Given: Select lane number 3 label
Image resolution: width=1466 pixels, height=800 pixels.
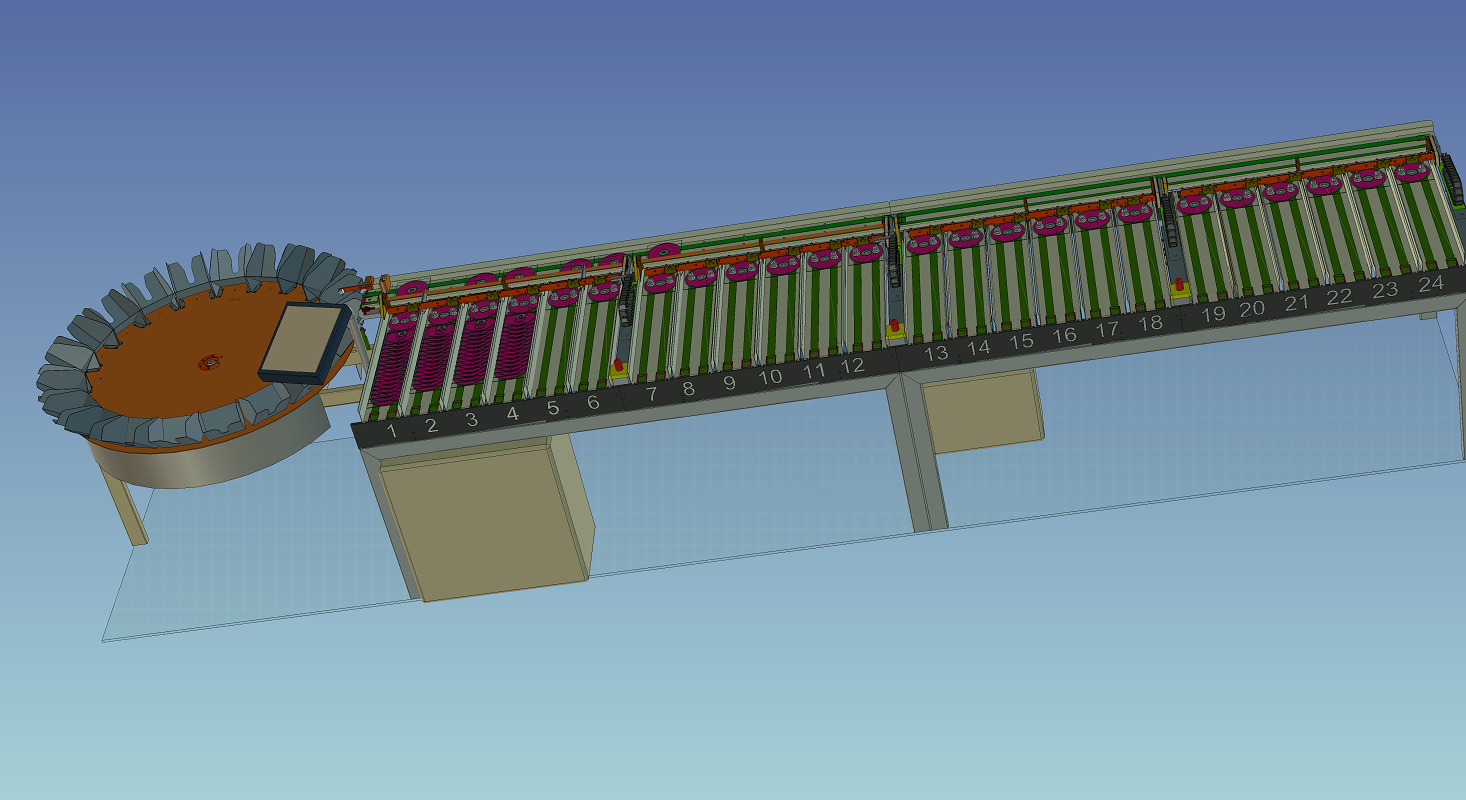Looking at the screenshot, I should (x=472, y=419).
